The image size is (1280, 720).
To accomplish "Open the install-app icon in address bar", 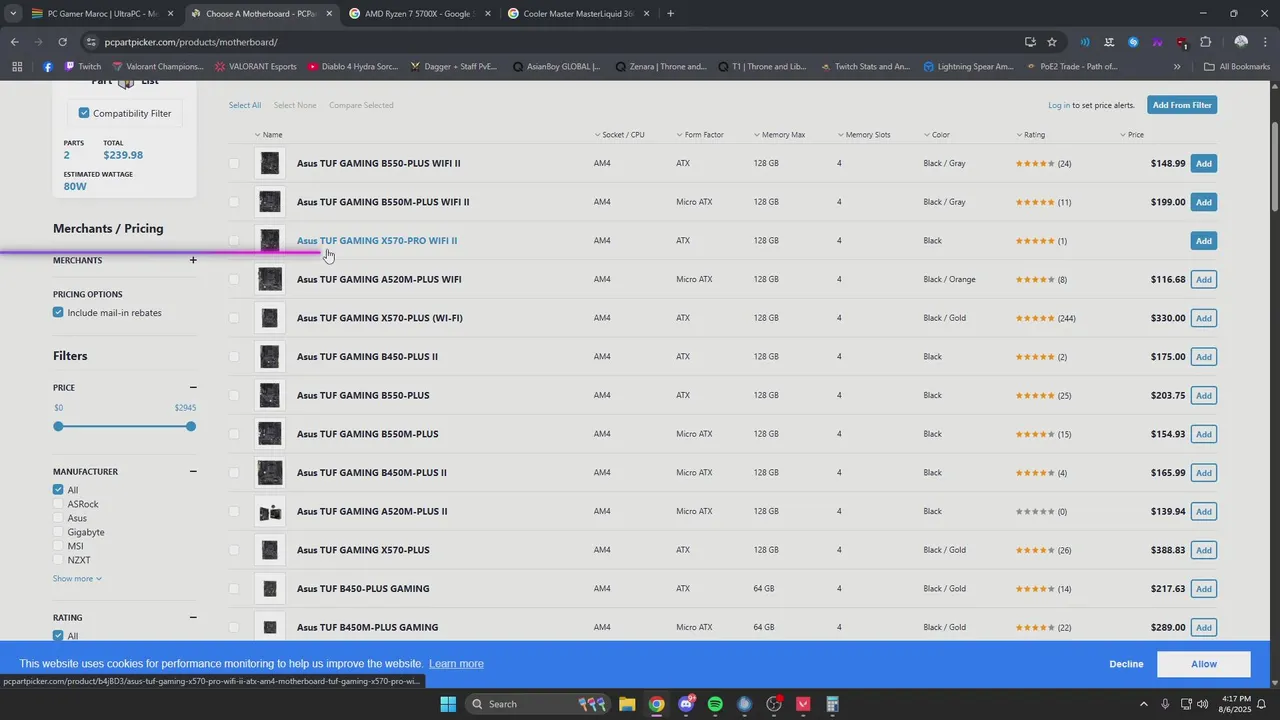I will 1030,42.
